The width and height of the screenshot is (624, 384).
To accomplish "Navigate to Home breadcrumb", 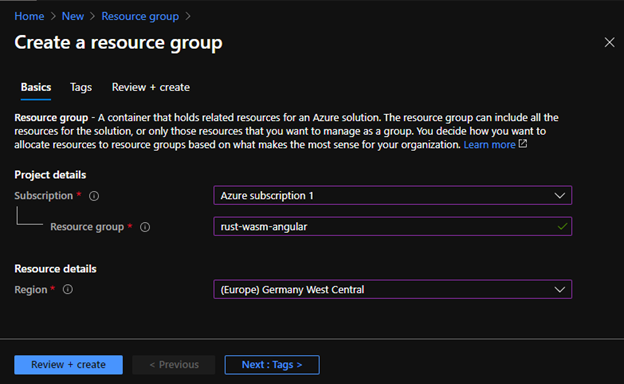I will pyautogui.click(x=29, y=16).
